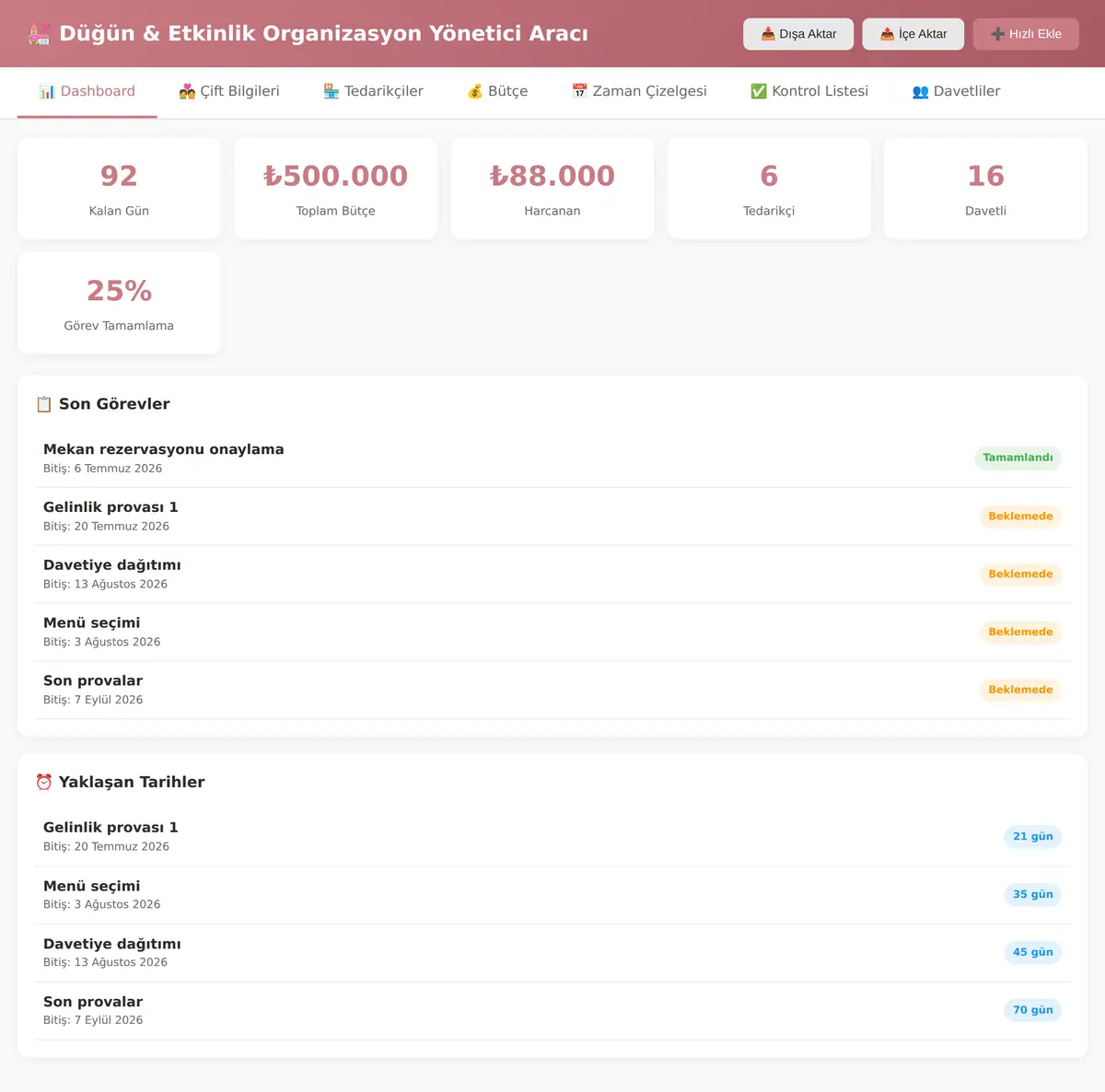Open the Tedarikçiler tab
The width and height of the screenshot is (1105, 1092).
coord(373,91)
